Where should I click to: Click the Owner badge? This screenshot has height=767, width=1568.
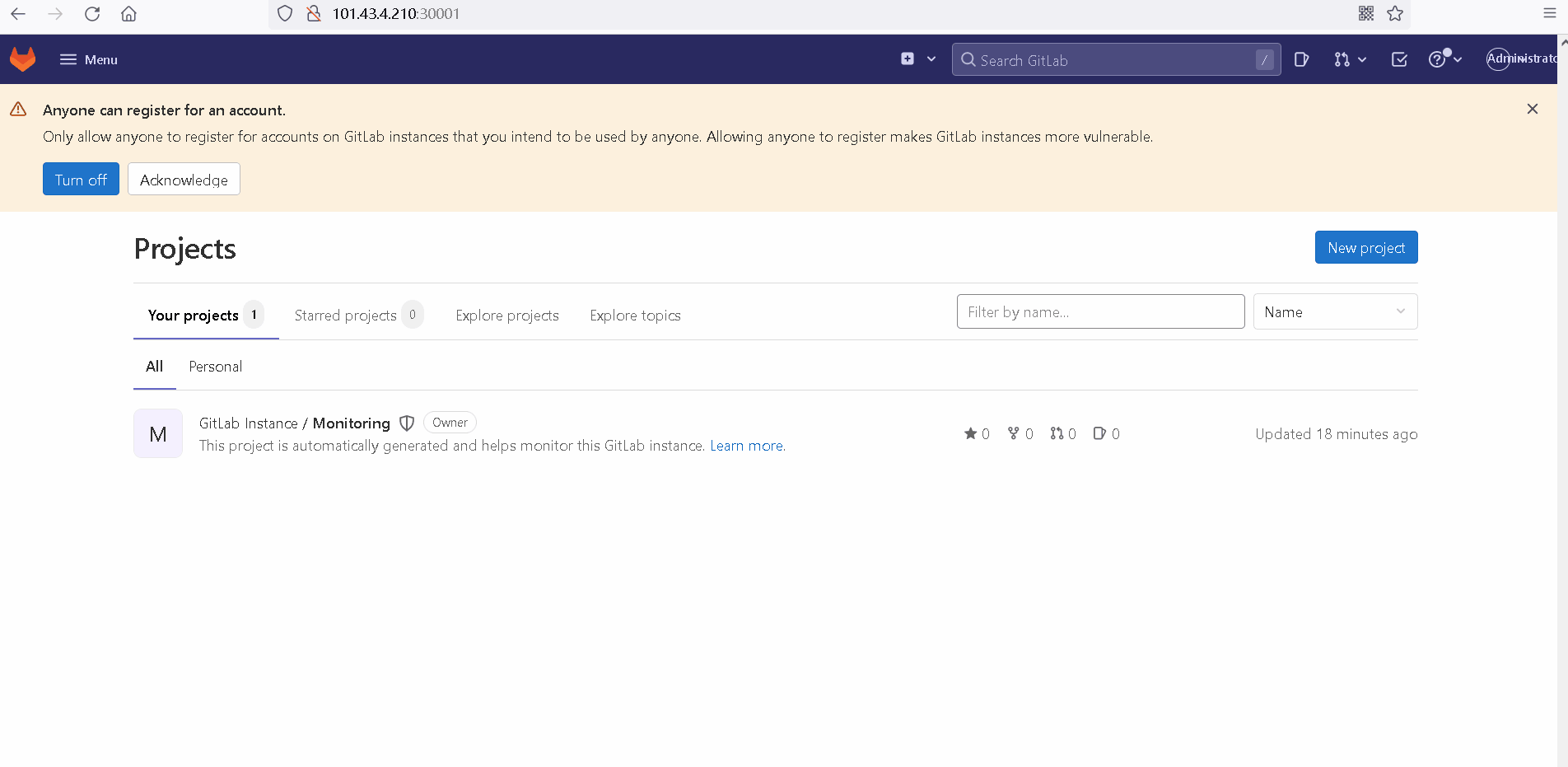pyautogui.click(x=450, y=423)
